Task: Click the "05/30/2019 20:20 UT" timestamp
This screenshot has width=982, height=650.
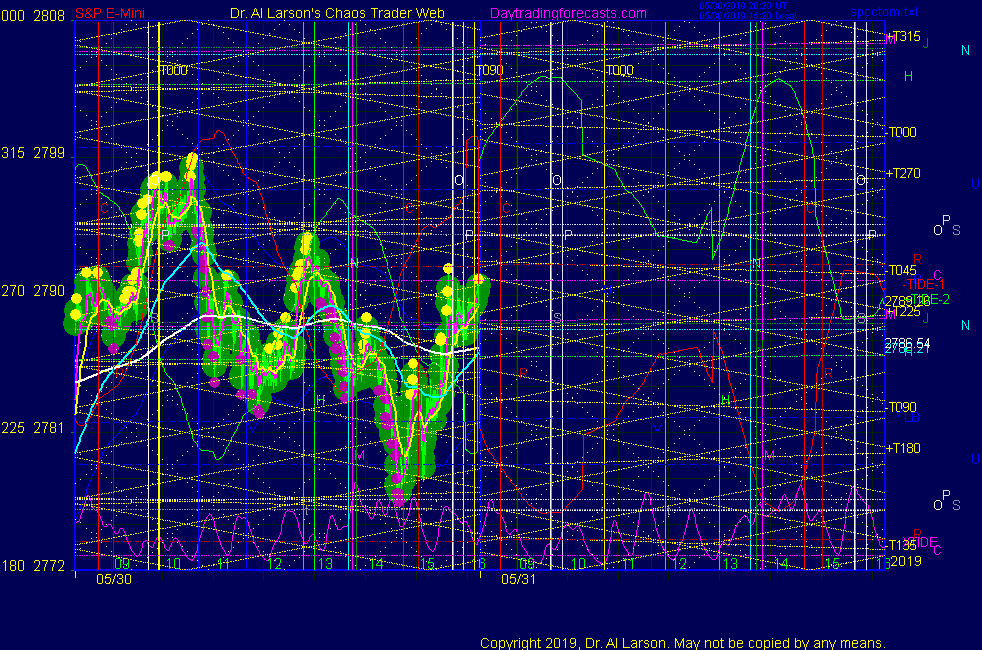Action: coord(743,6)
